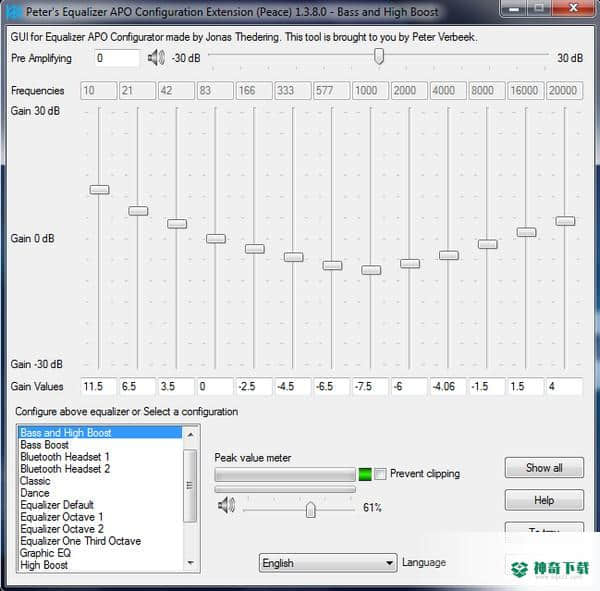Click the 4000 Hz gain slider handle

(x=449, y=255)
